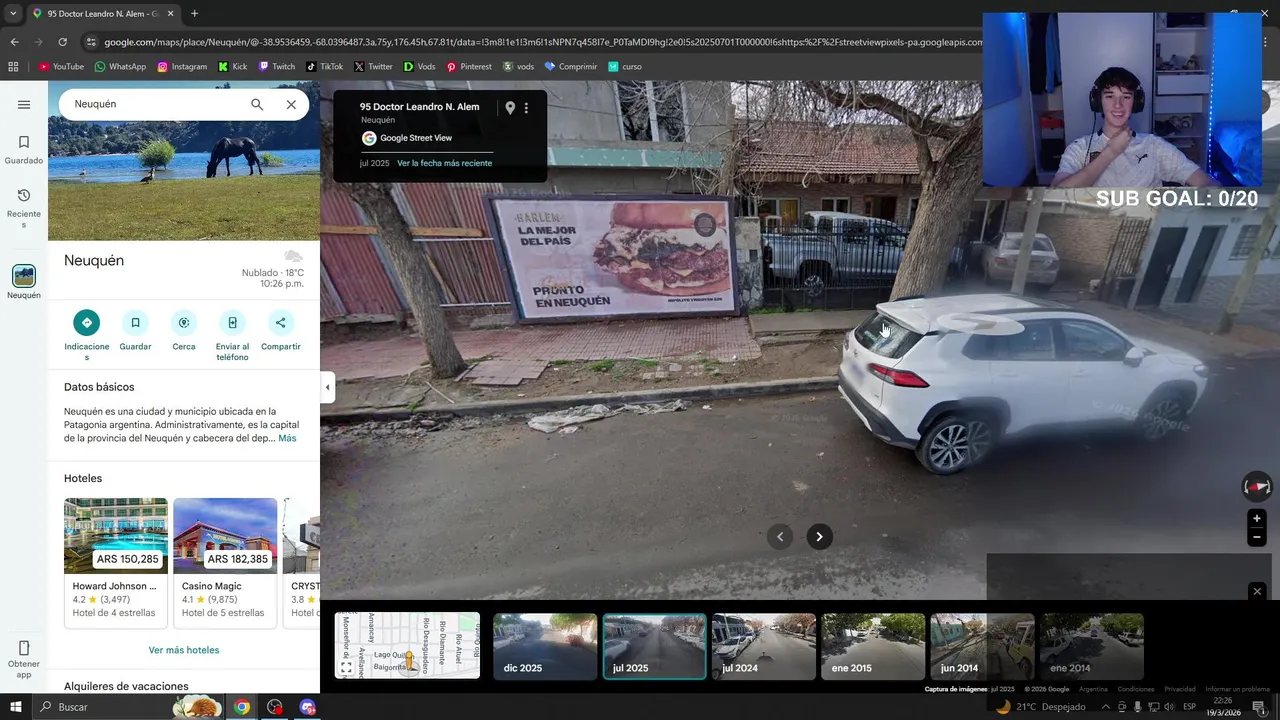Open the Twitter bookmark
Image resolution: width=1280 pixels, height=720 pixels.
tap(373, 67)
